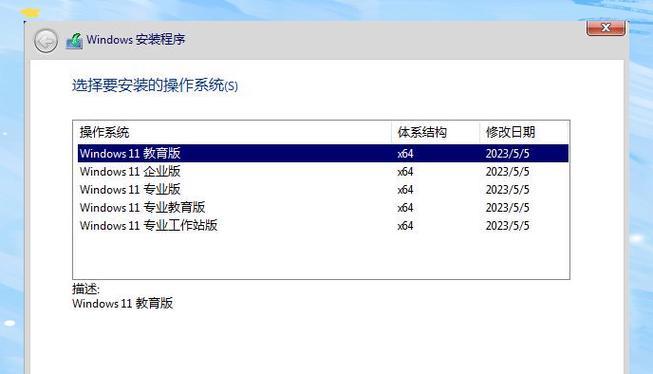653x374 pixels.
Task: Select Windows 11 专业教育版 entry
Action: (x=323, y=207)
